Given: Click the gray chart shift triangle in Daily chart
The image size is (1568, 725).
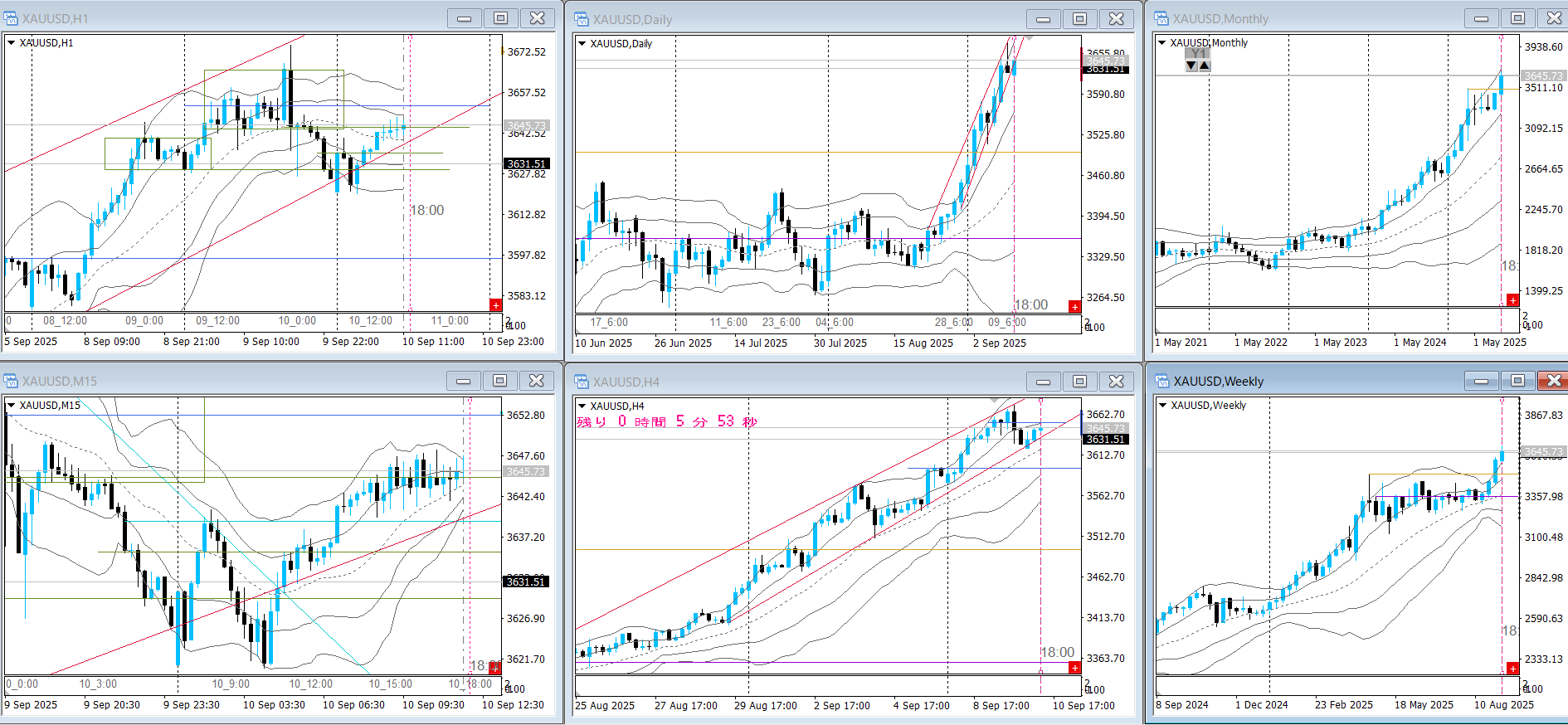Looking at the screenshot, I should (x=1029, y=38).
